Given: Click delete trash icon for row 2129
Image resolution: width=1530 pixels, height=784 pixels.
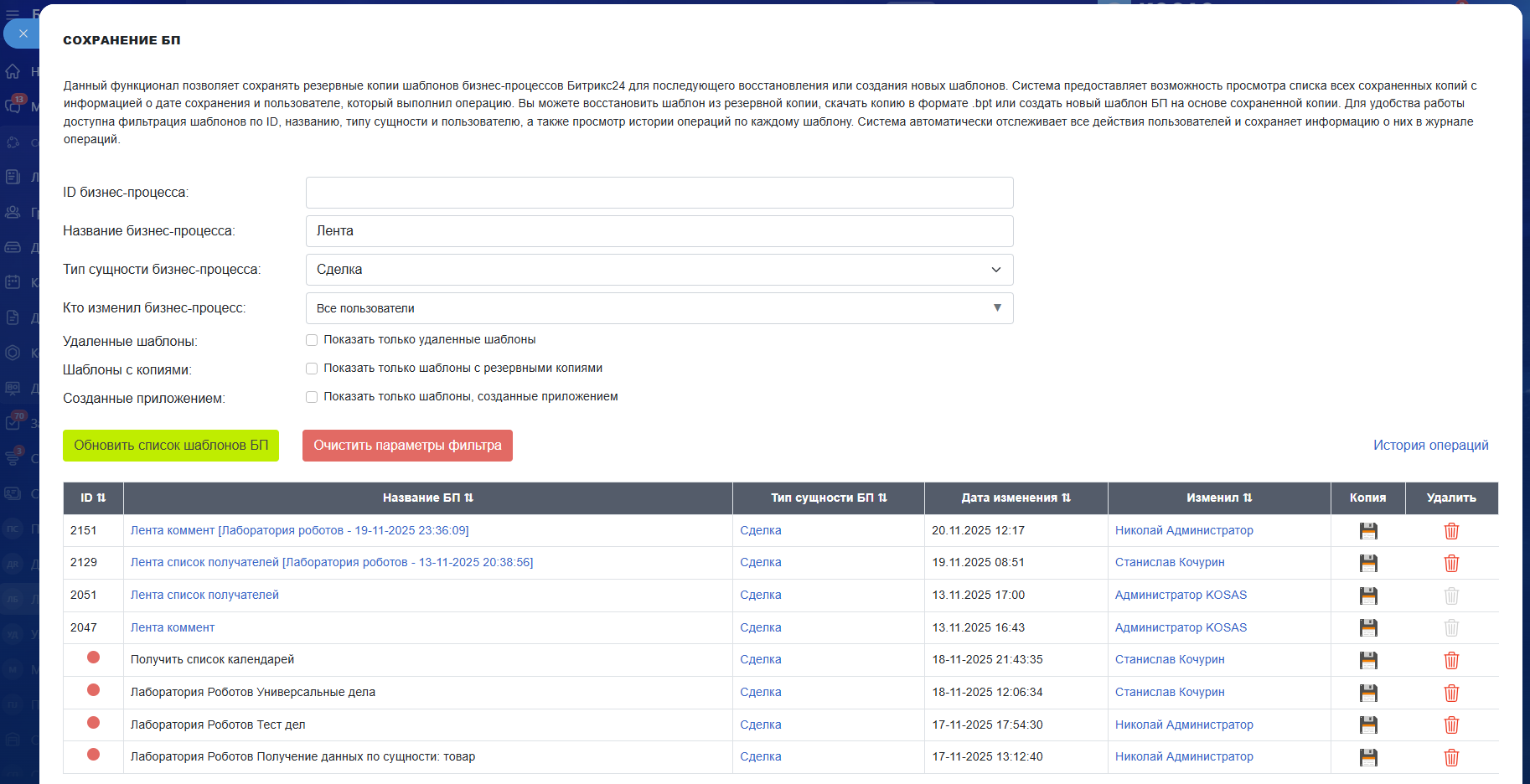Looking at the screenshot, I should click(x=1451, y=563).
